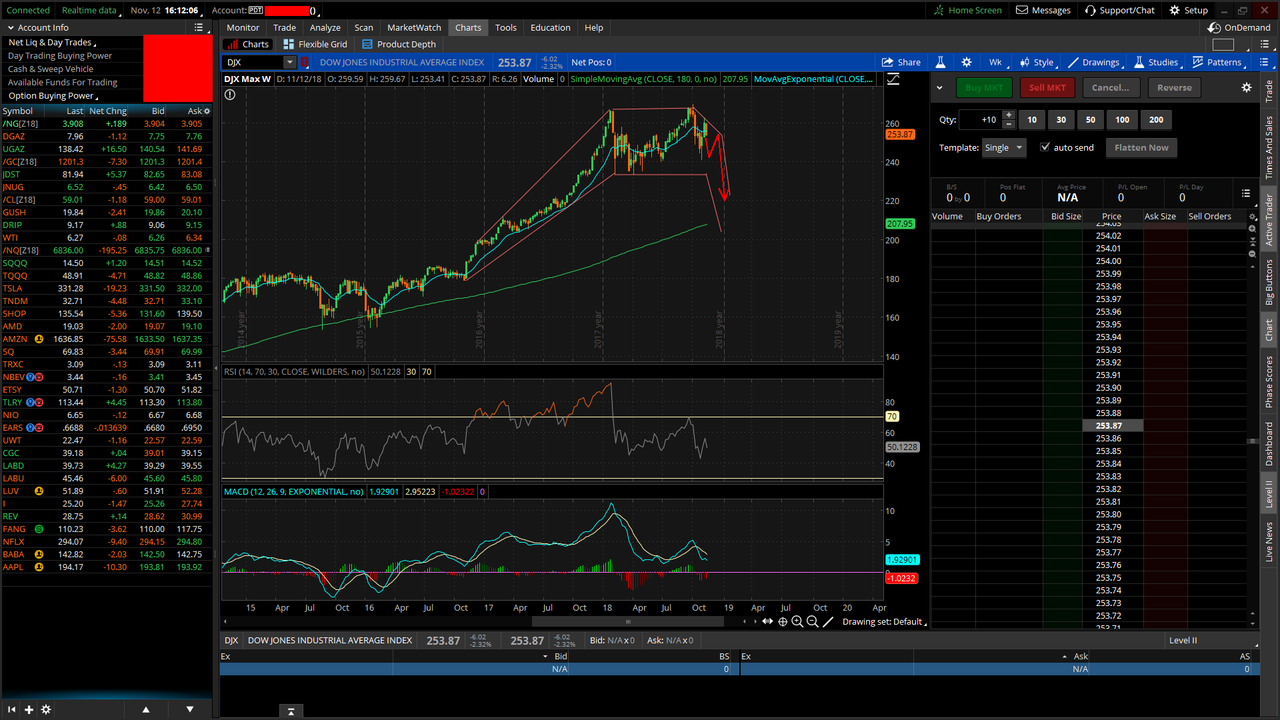The width and height of the screenshot is (1280, 720).
Task: Click the flask Edit Studies icon
Action: (x=942, y=62)
